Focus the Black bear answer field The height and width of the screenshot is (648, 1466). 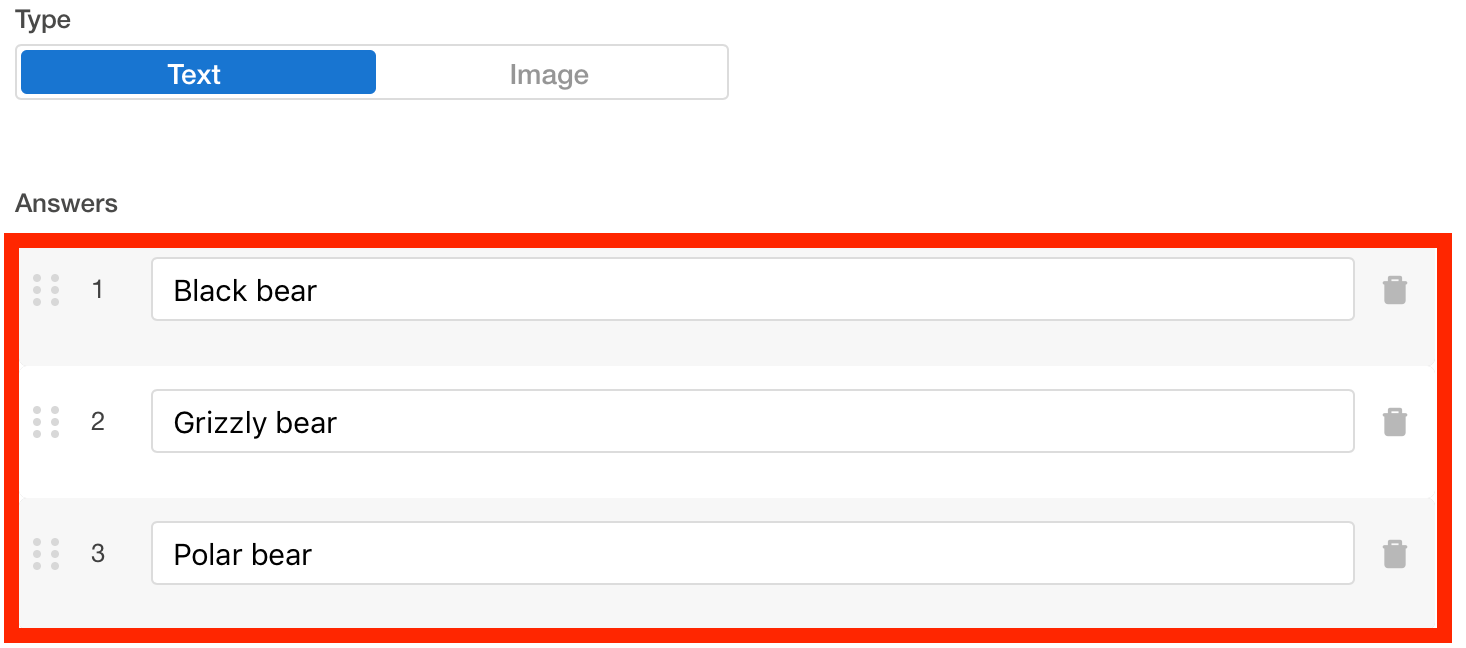[752, 290]
